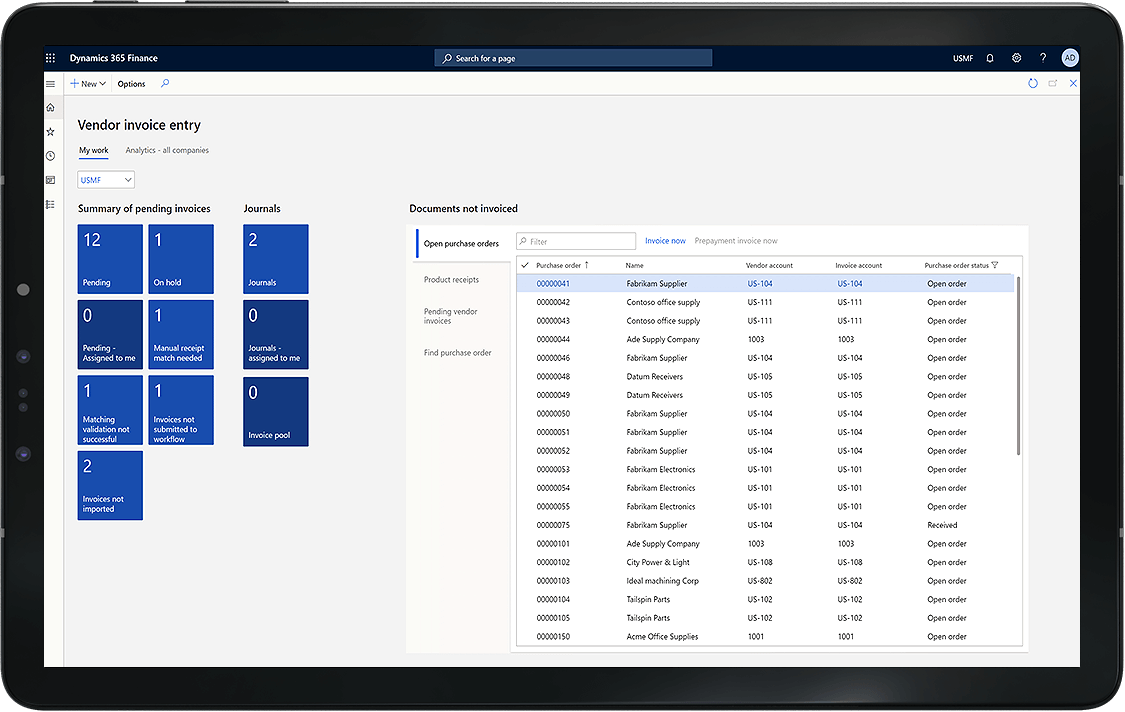Select the Product receipts tab
This screenshot has height=712, width=1125.
[451, 280]
